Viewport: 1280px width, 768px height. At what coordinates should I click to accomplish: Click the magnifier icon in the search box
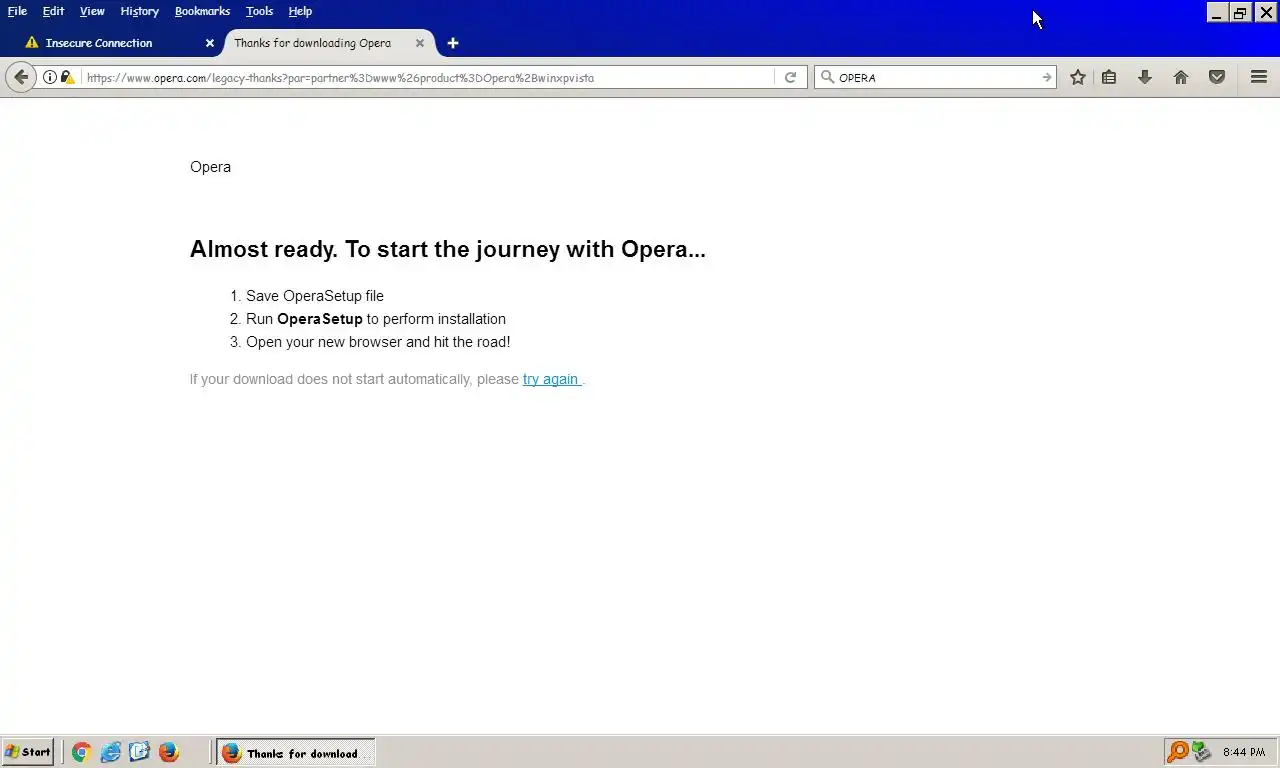point(828,77)
